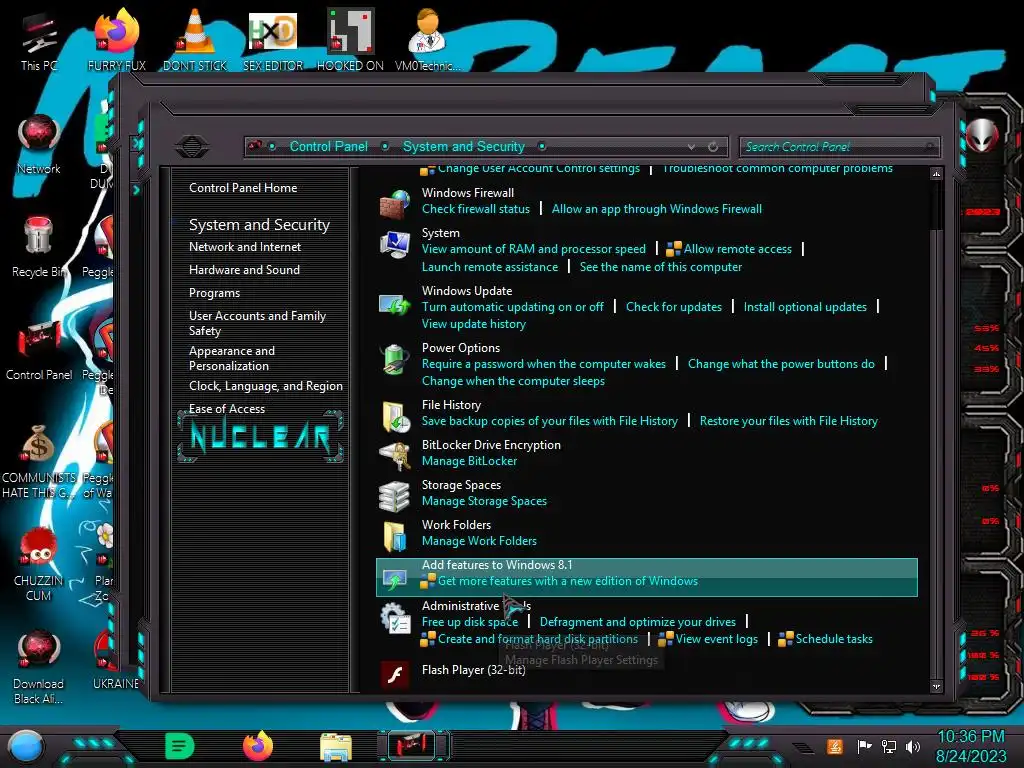
Task: Refresh the Control Panel address bar
Action: pyautogui.click(x=713, y=147)
